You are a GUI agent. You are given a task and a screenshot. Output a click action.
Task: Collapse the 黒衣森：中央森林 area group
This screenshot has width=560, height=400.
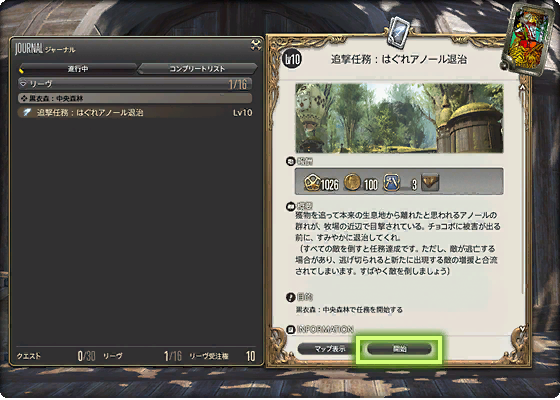click(x=135, y=98)
